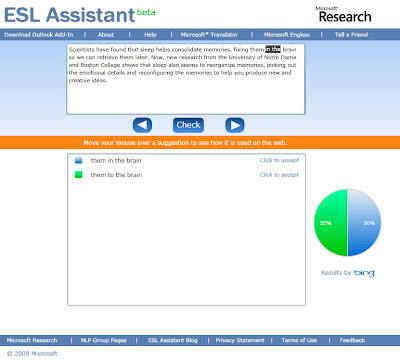Click the Check button
The image size is (400, 360).
(188, 125)
